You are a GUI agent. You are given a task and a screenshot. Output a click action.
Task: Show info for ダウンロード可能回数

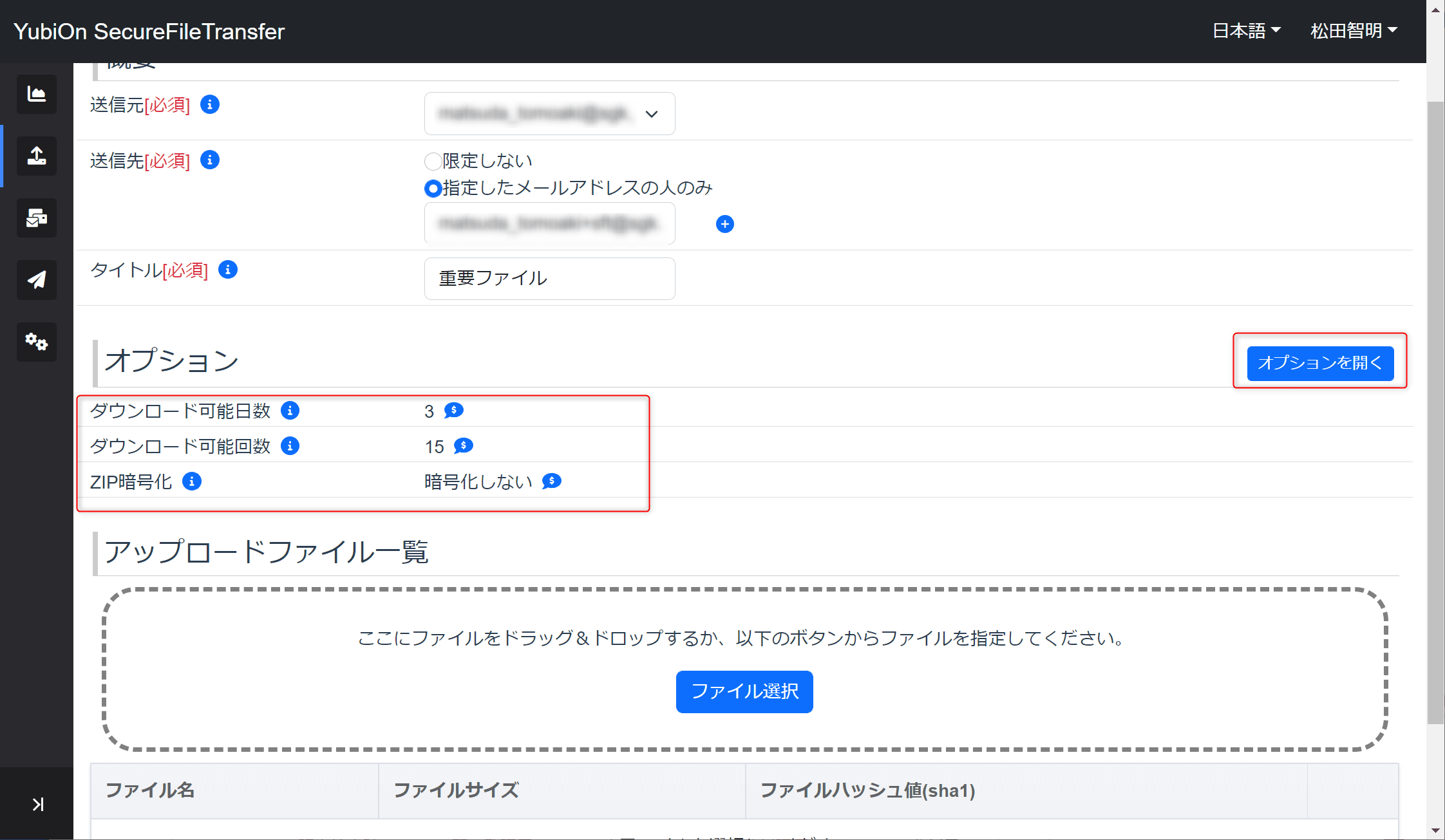(290, 445)
